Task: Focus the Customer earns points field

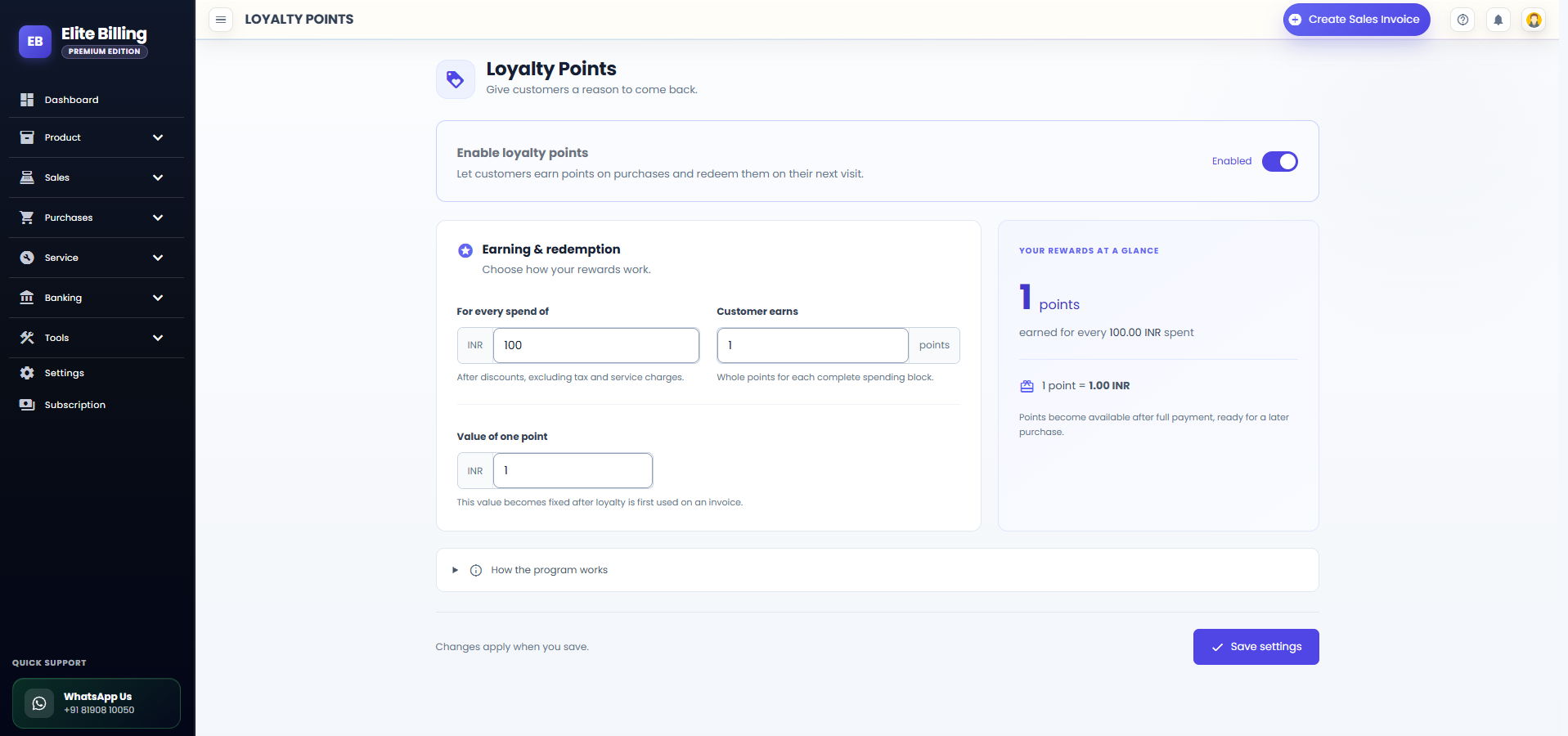Action: click(x=812, y=345)
